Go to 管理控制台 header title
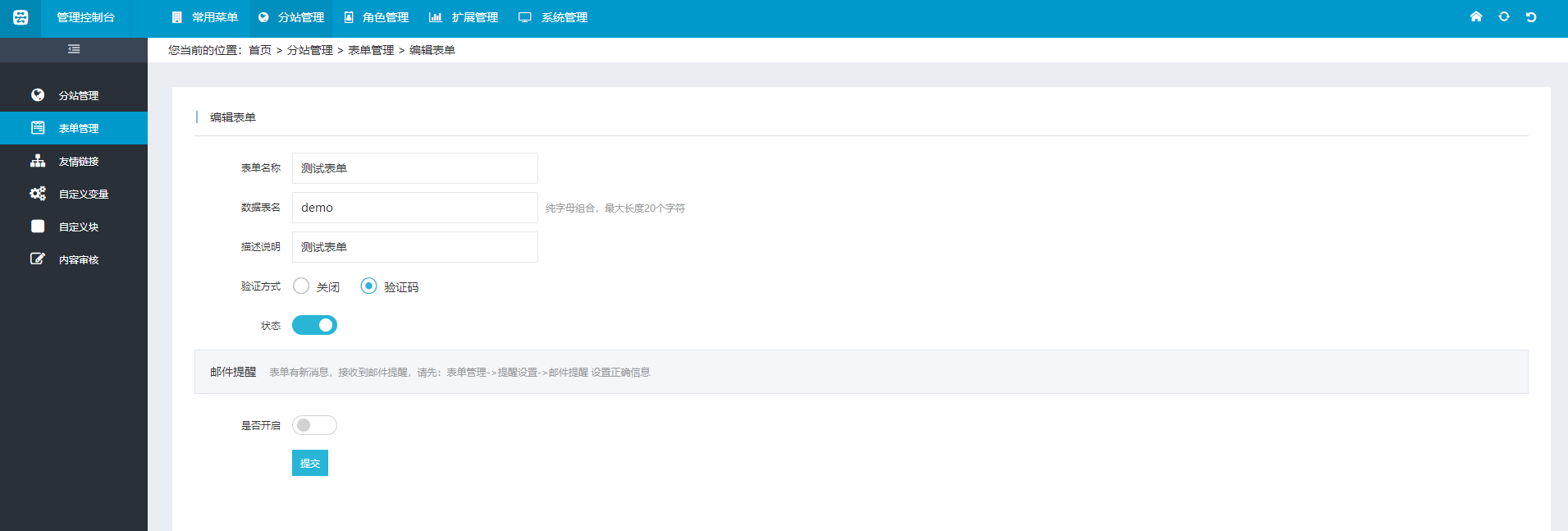Image resolution: width=1568 pixels, height=531 pixels. pos(85,17)
